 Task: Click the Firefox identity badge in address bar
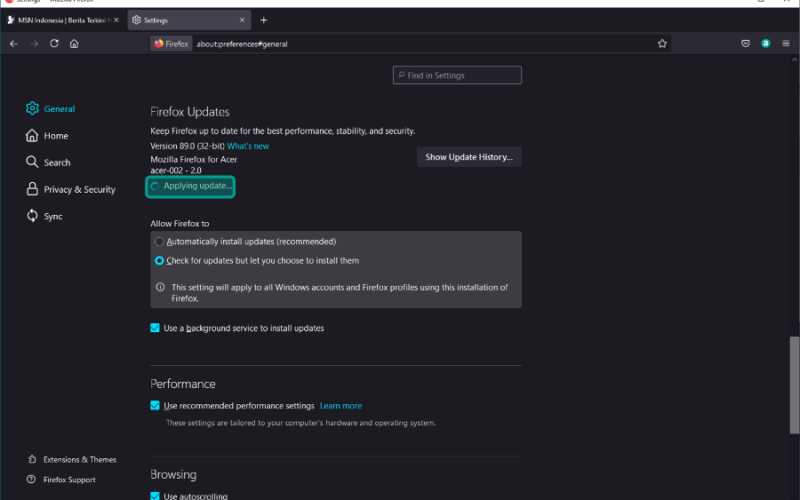(x=171, y=44)
